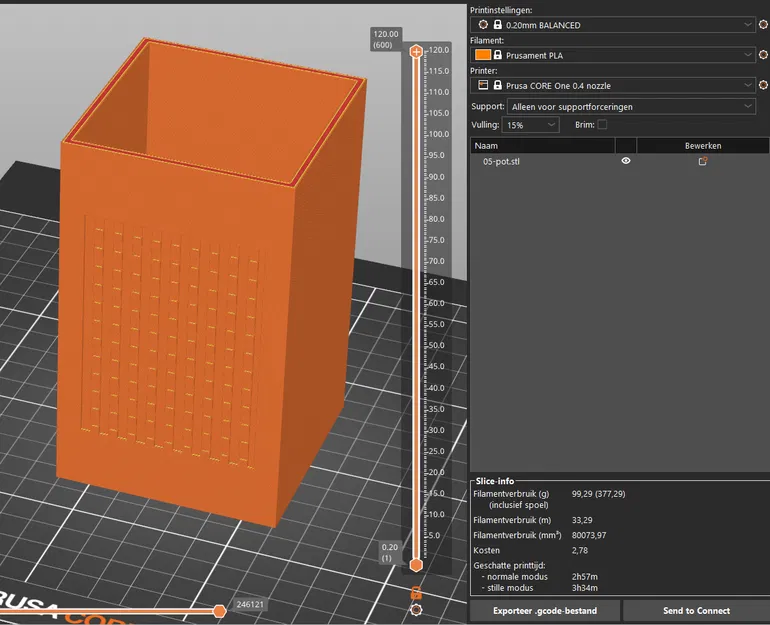The height and width of the screenshot is (625, 770).
Task: Click the printer icon in printer preset
Action: (483, 85)
